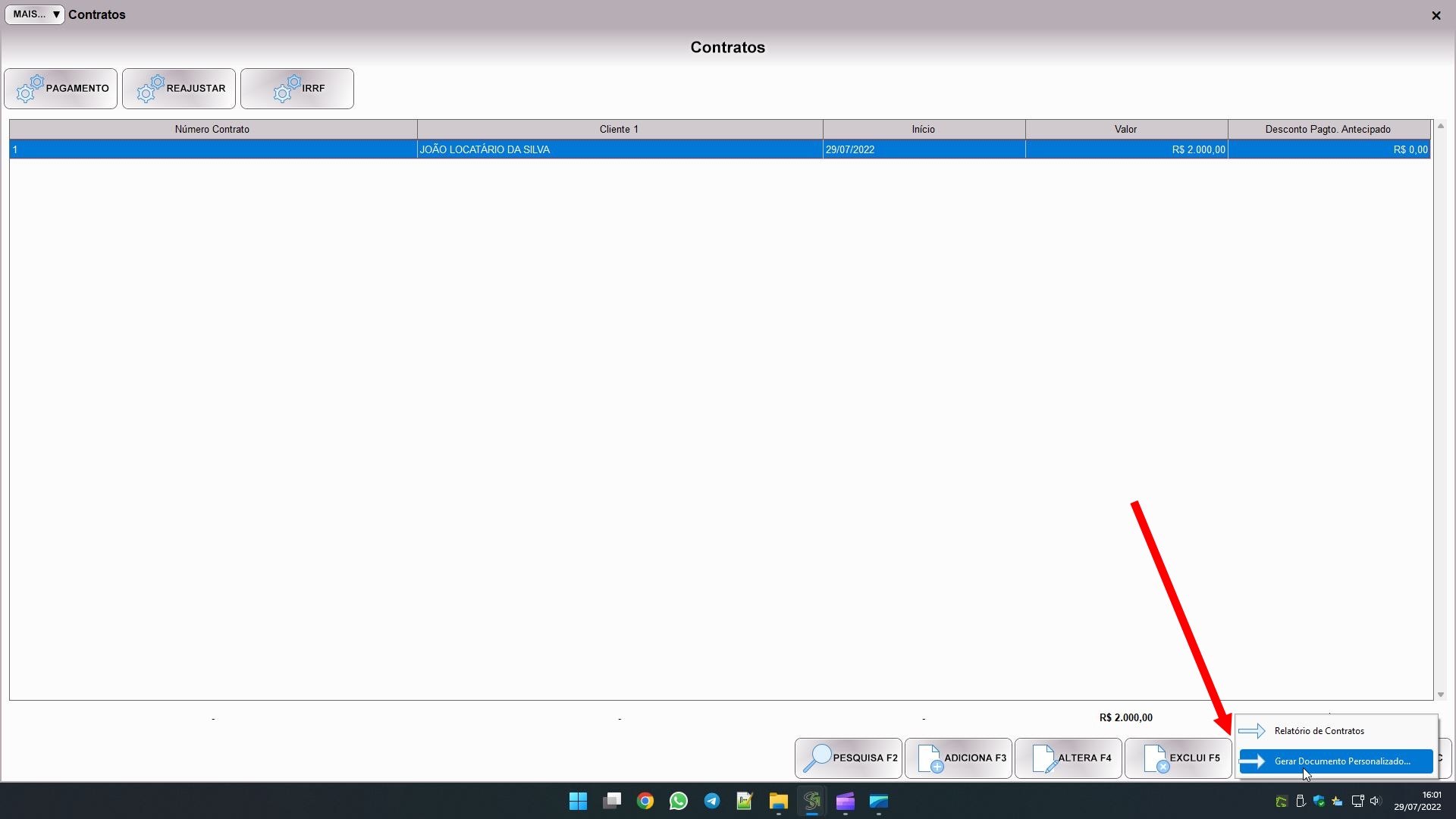Click the PESQUISA F2 magnifier button

click(849, 758)
